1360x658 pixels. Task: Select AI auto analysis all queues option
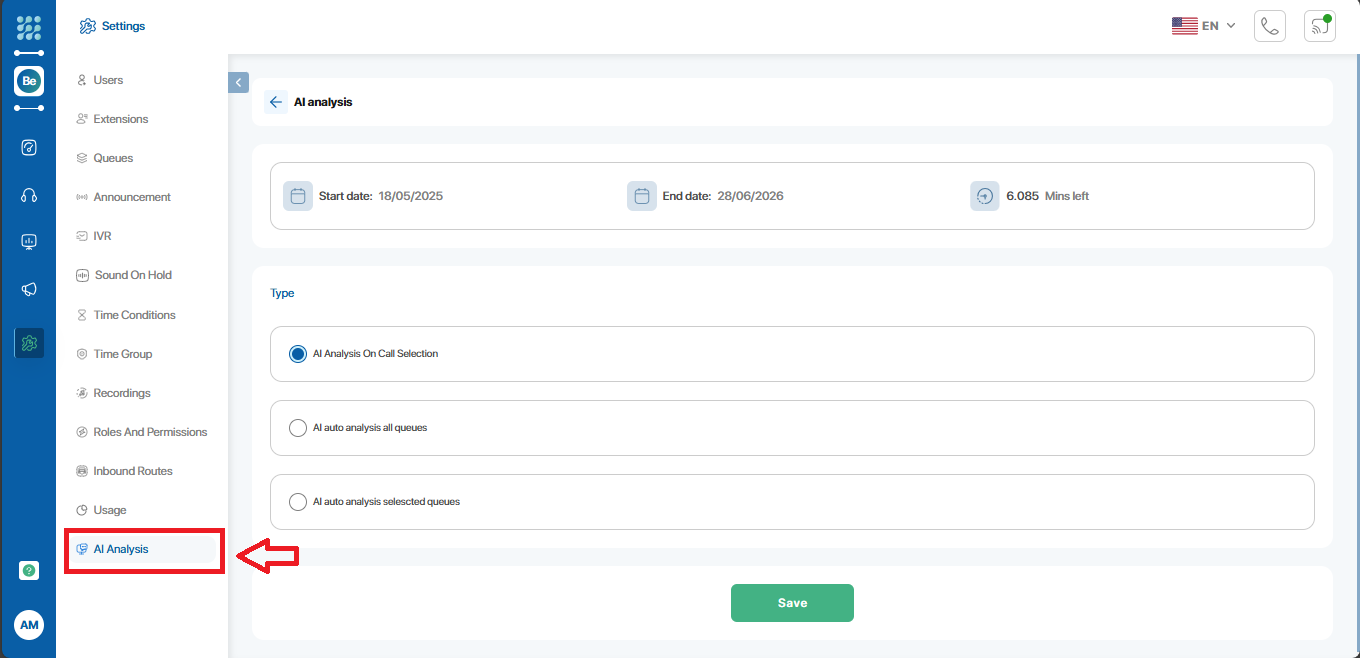tap(298, 428)
